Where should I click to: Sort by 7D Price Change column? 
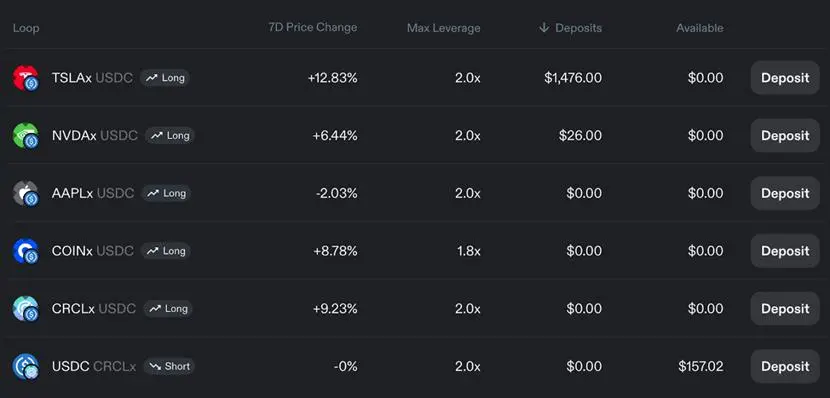tap(313, 27)
